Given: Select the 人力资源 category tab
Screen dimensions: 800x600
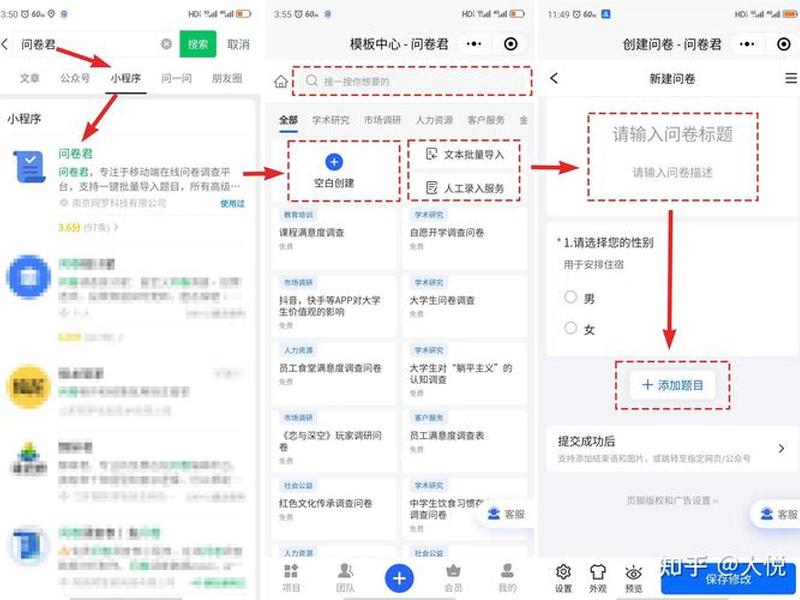Looking at the screenshot, I should pos(434,120).
